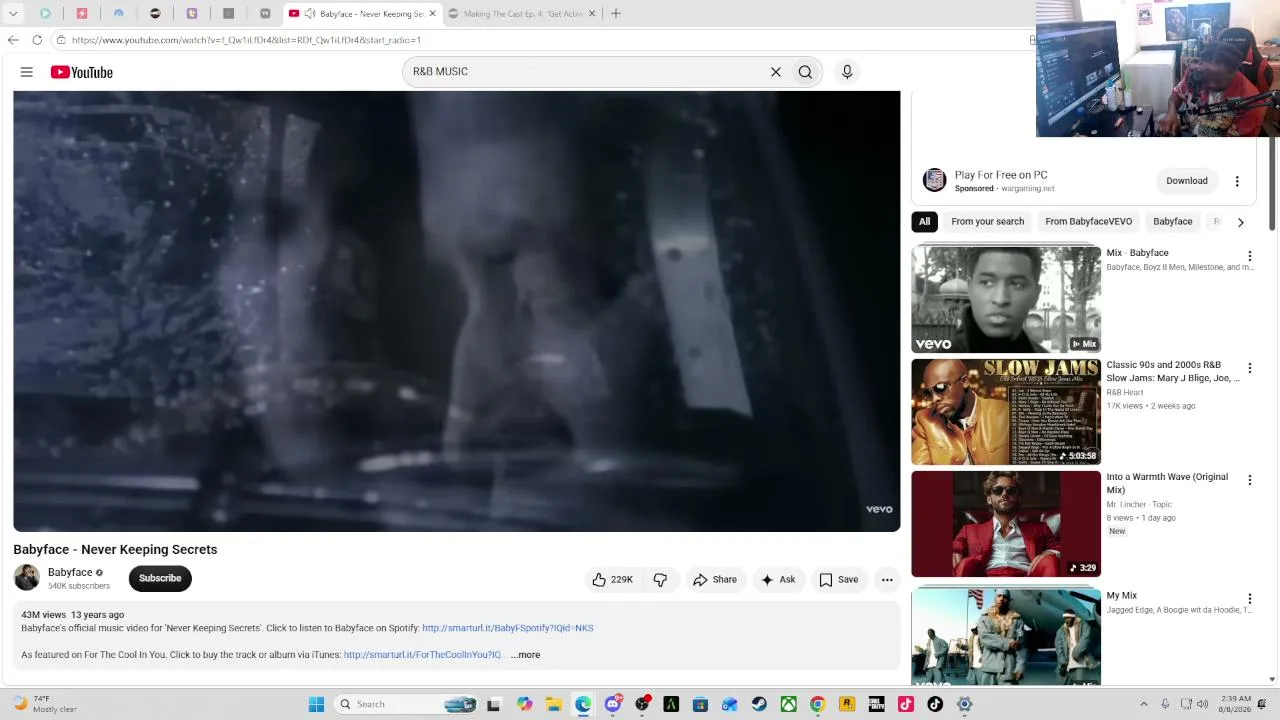
Task: Open options for the sponsored ad
Action: (x=1237, y=181)
